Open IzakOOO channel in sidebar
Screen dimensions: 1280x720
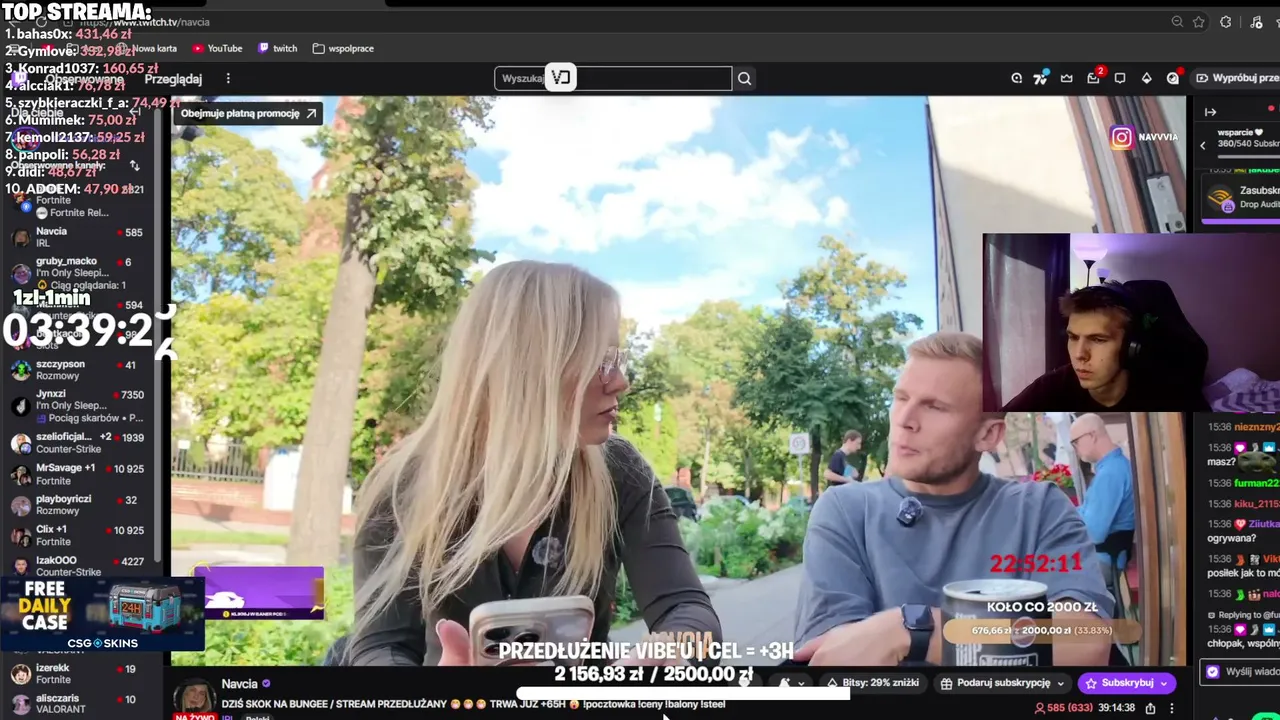(x=80, y=566)
